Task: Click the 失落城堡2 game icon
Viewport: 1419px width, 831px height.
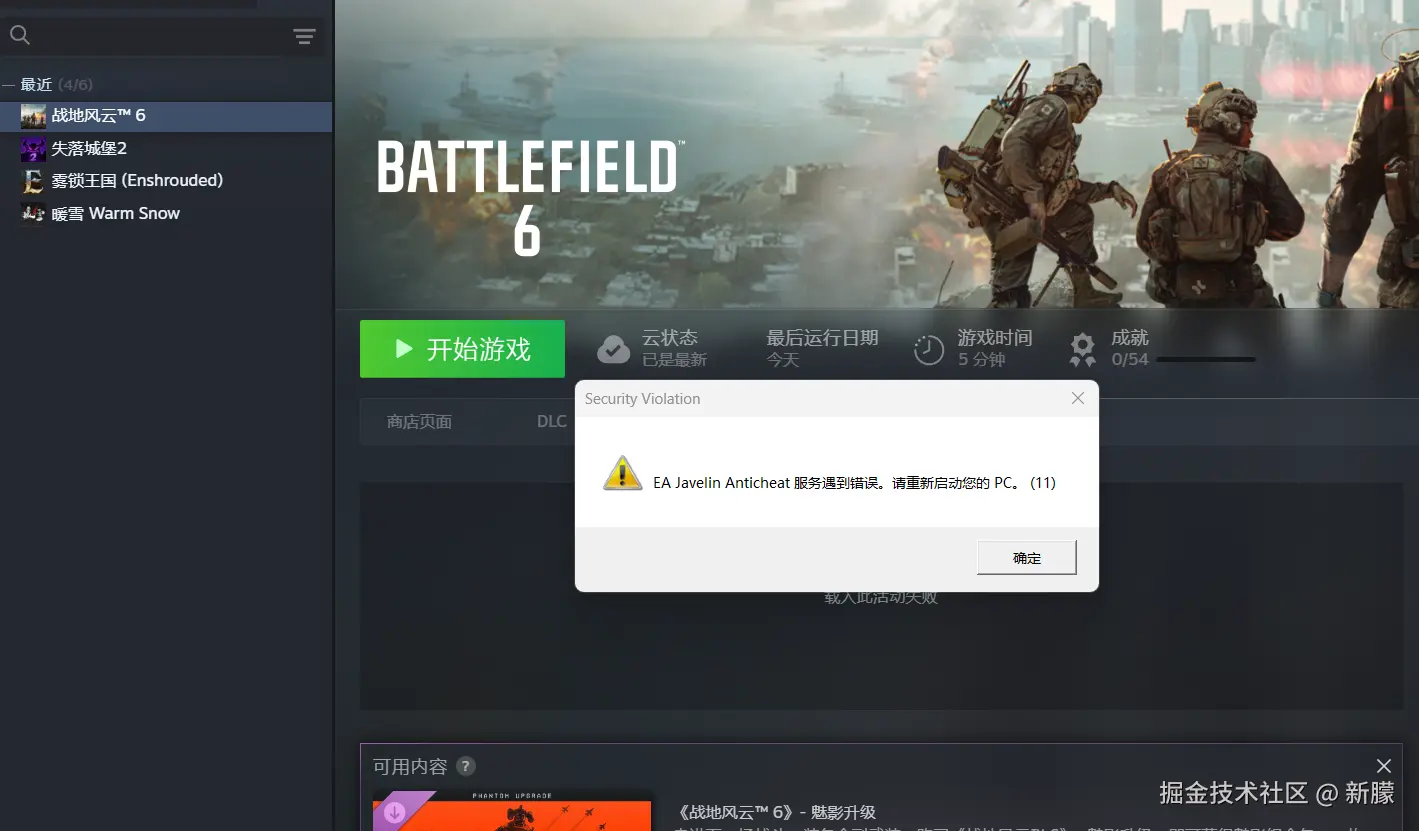Action: click(x=33, y=149)
